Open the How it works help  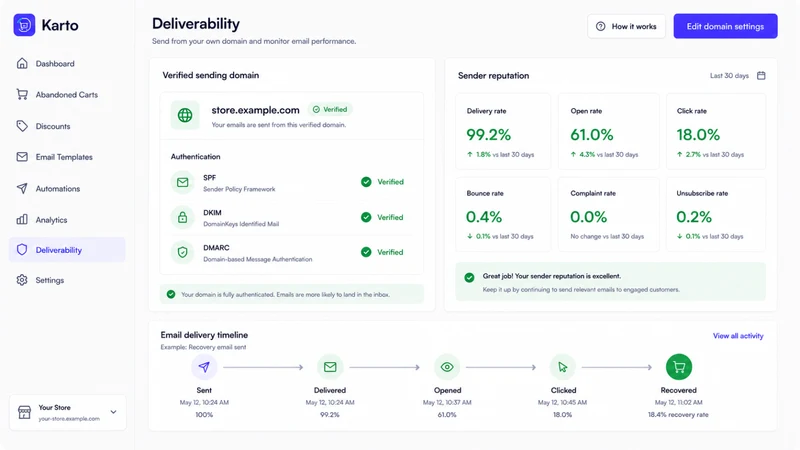[626, 26]
